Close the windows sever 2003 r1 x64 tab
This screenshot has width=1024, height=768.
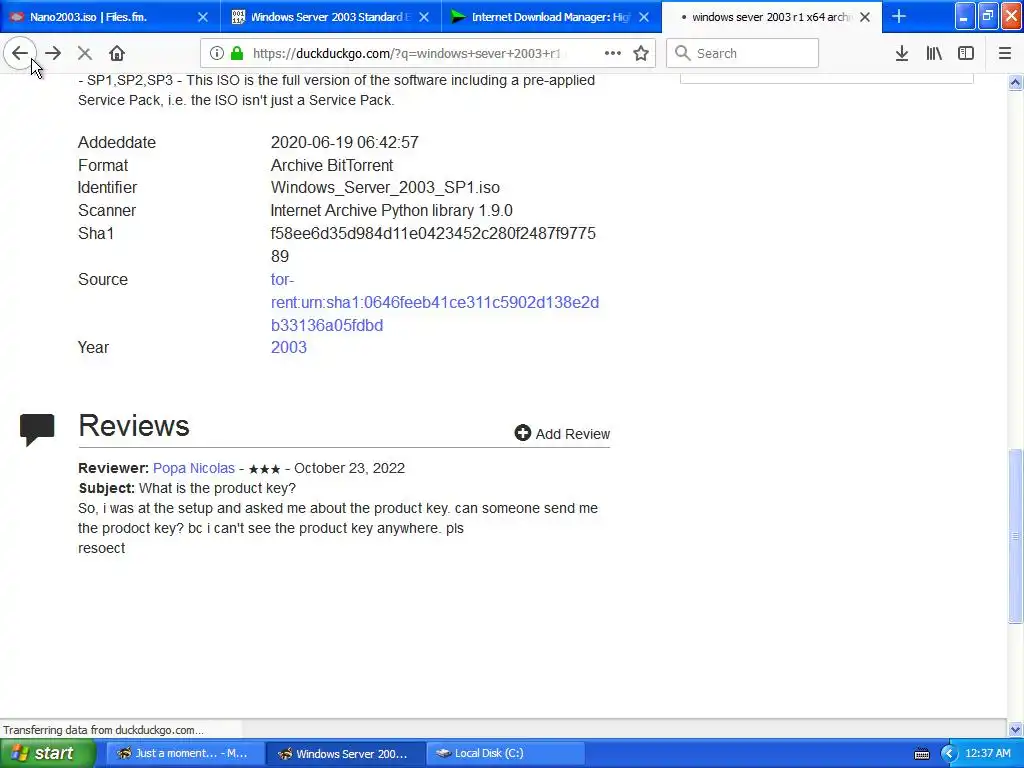point(865,17)
